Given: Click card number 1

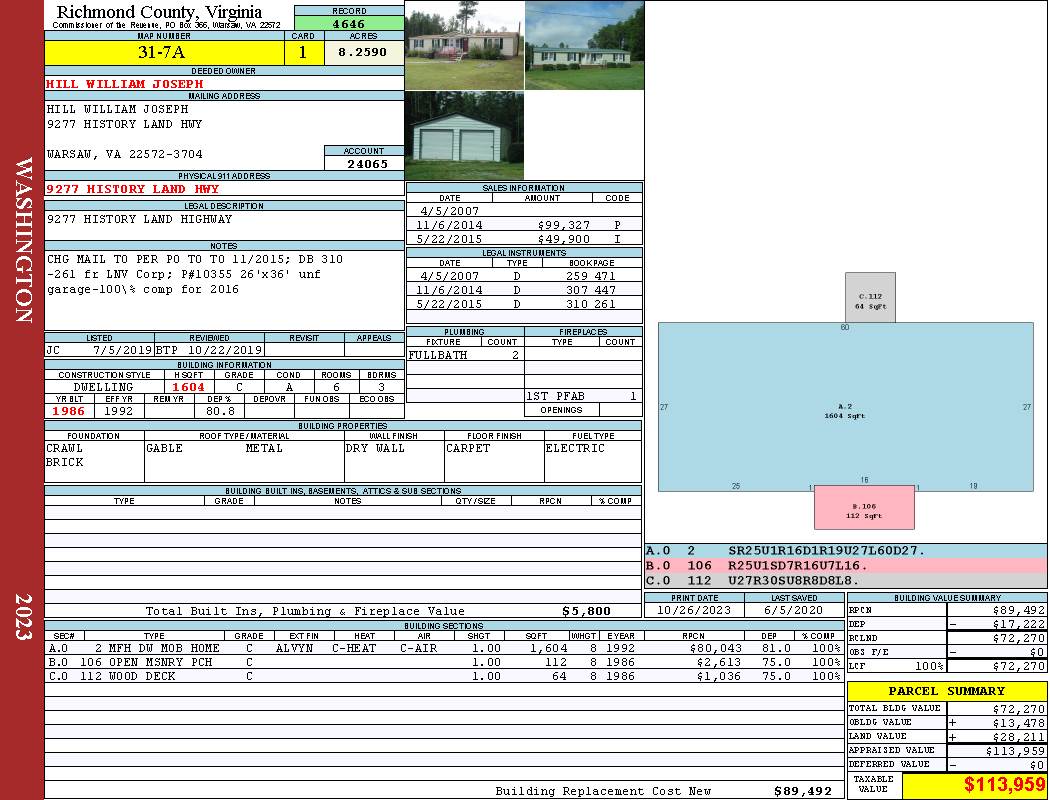Looking at the screenshot, I should [303, 53].
